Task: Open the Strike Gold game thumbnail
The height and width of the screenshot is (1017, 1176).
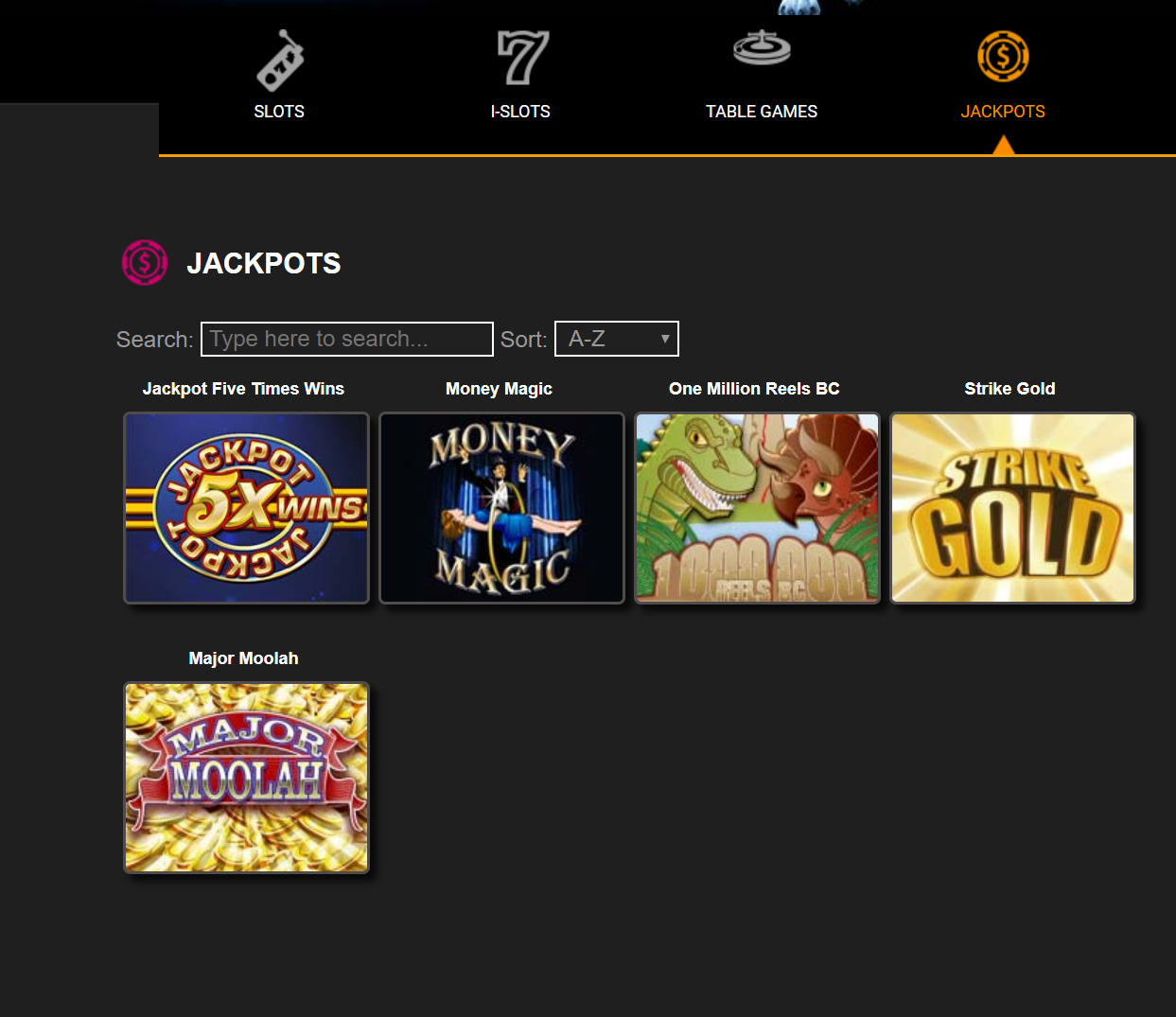Action: coord(1012,508)
